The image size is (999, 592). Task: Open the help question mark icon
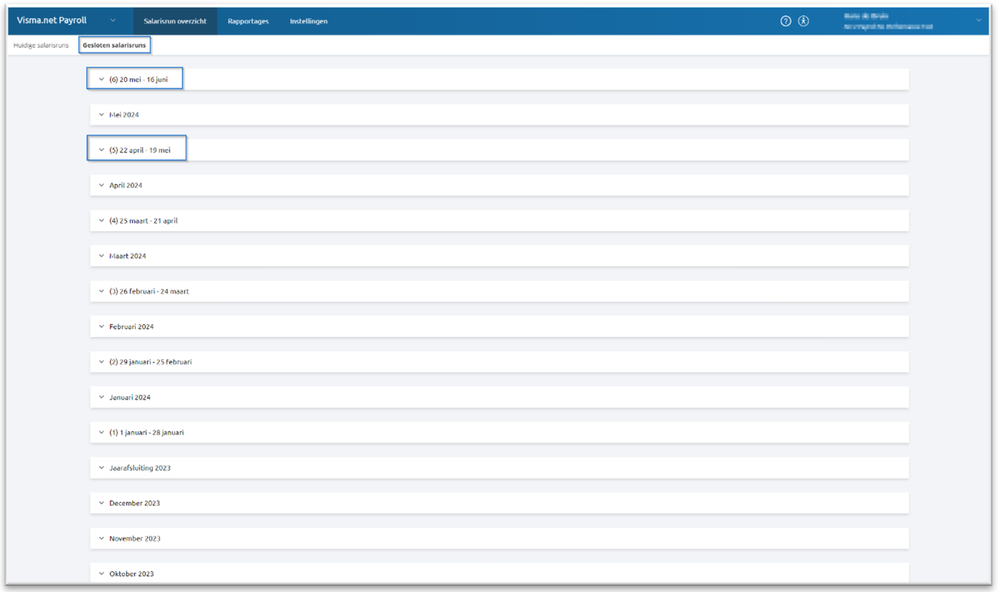[786, 21]
